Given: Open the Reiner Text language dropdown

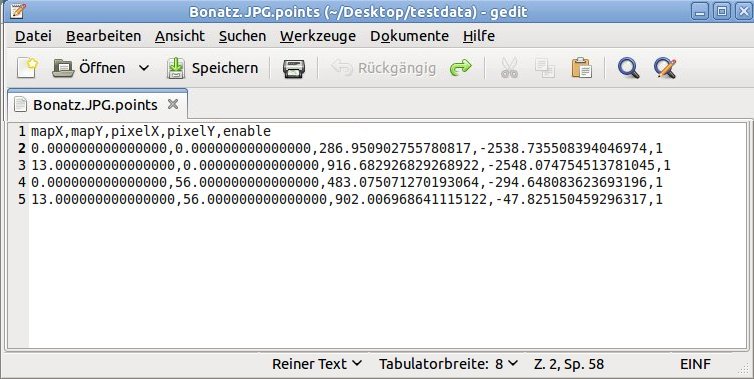Looking at the screenshot, I should point(317,364).
